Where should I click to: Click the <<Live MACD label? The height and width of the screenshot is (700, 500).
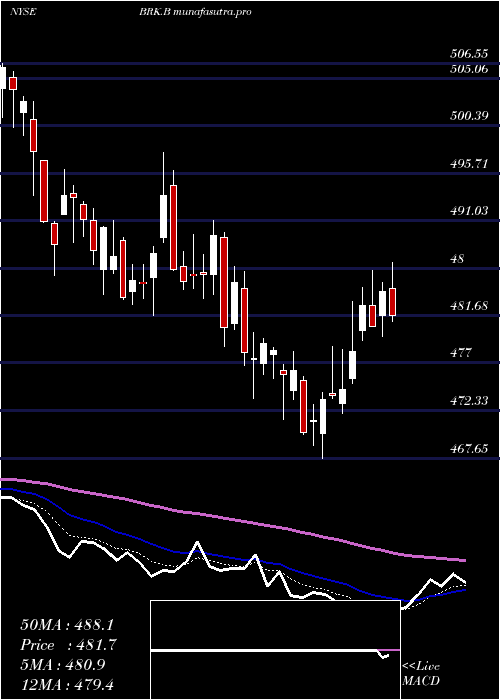[x=421, y=674]
